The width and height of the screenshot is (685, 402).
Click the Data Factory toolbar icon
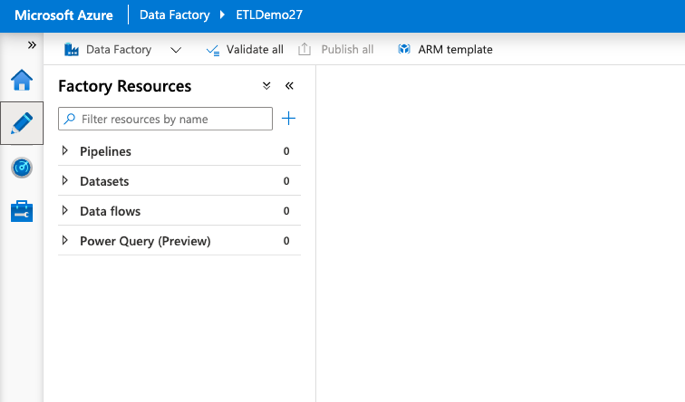pos(72,49)
